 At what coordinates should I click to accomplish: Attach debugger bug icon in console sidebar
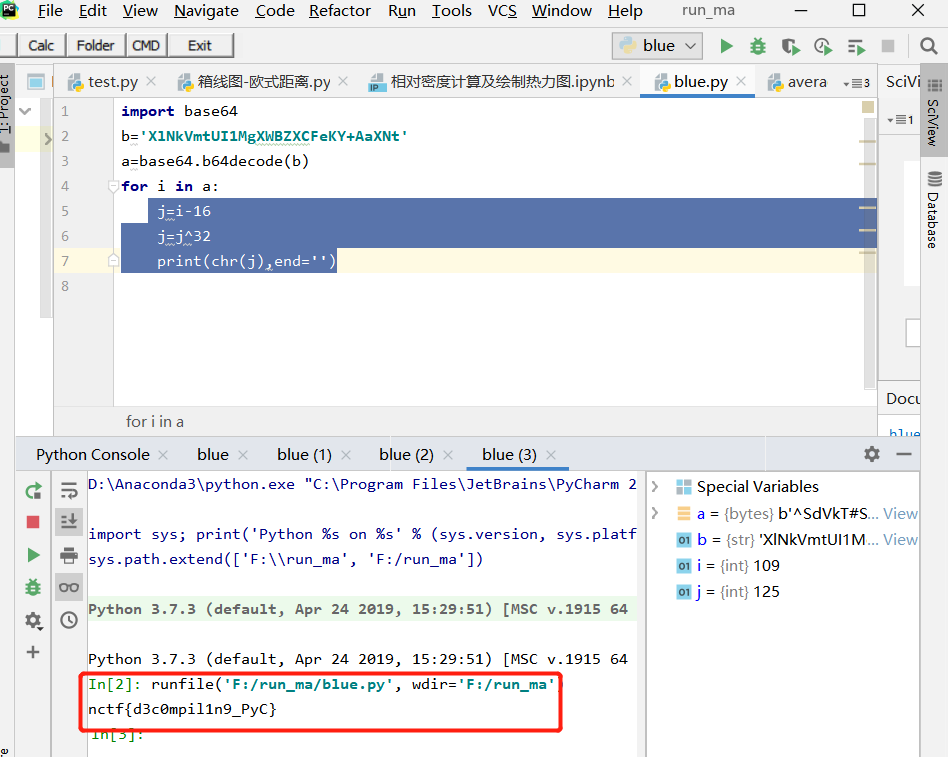(33, 586)
